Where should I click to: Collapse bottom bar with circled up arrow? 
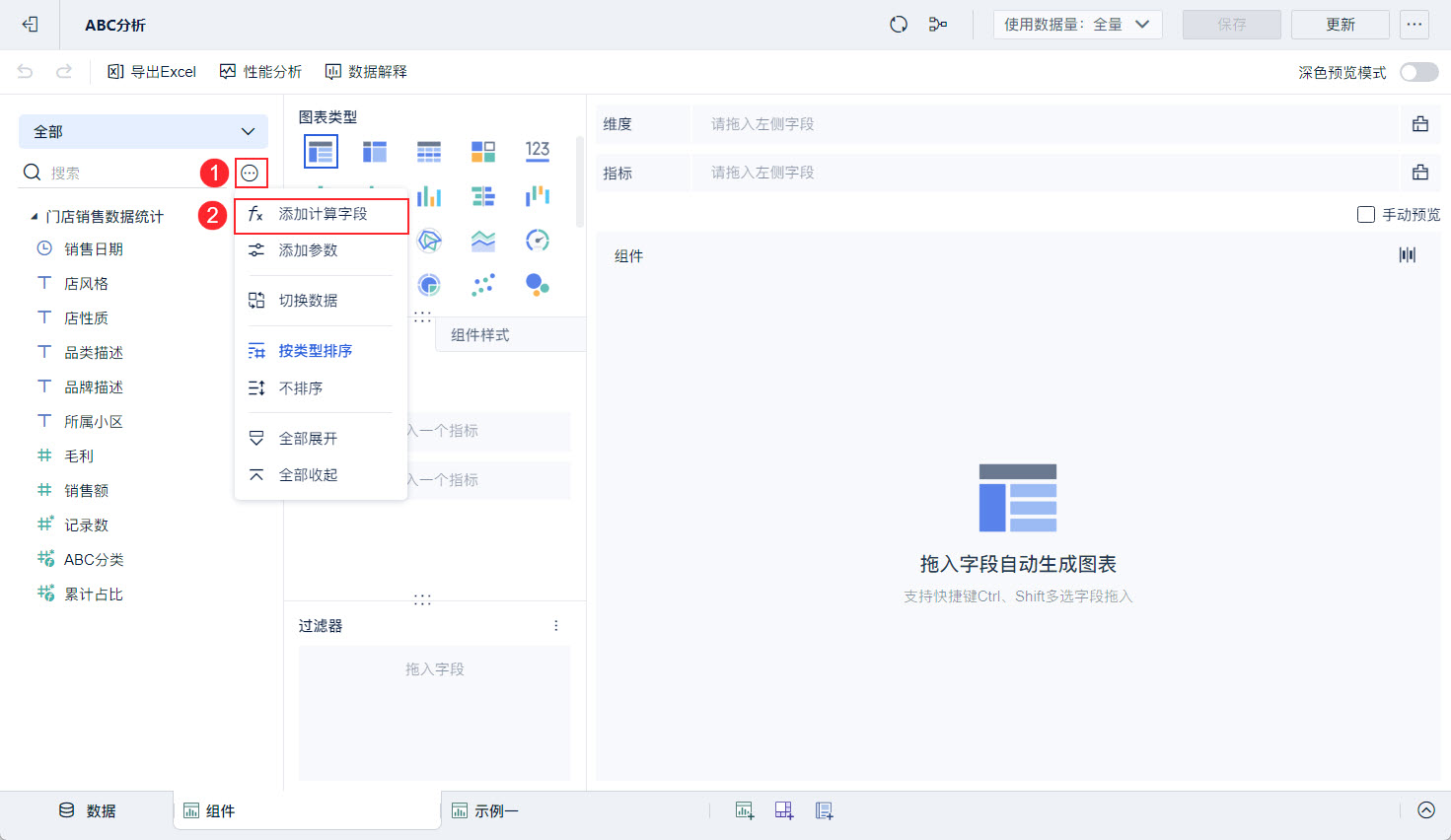point(1426,810)
